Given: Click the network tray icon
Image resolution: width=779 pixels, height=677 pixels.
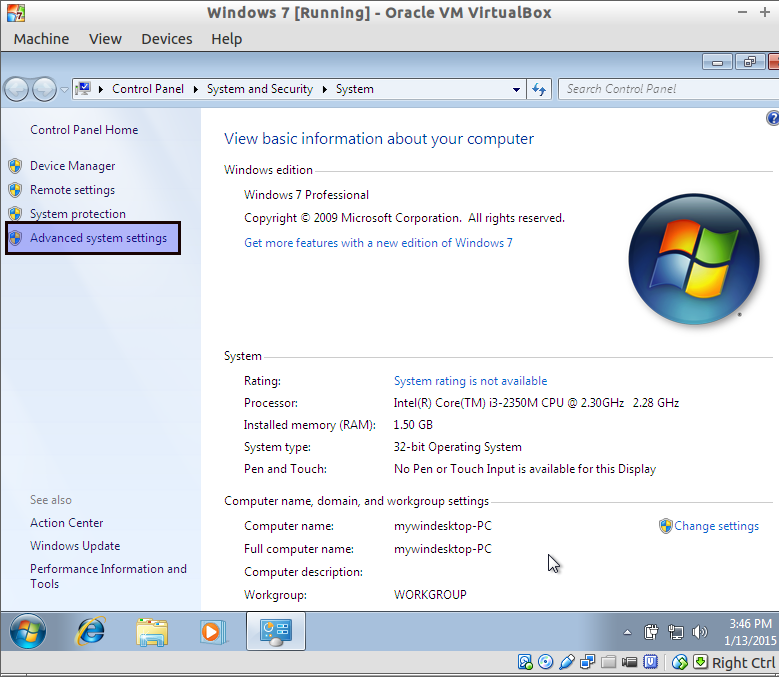Looking at the screenshot, I should pos(675,632).
